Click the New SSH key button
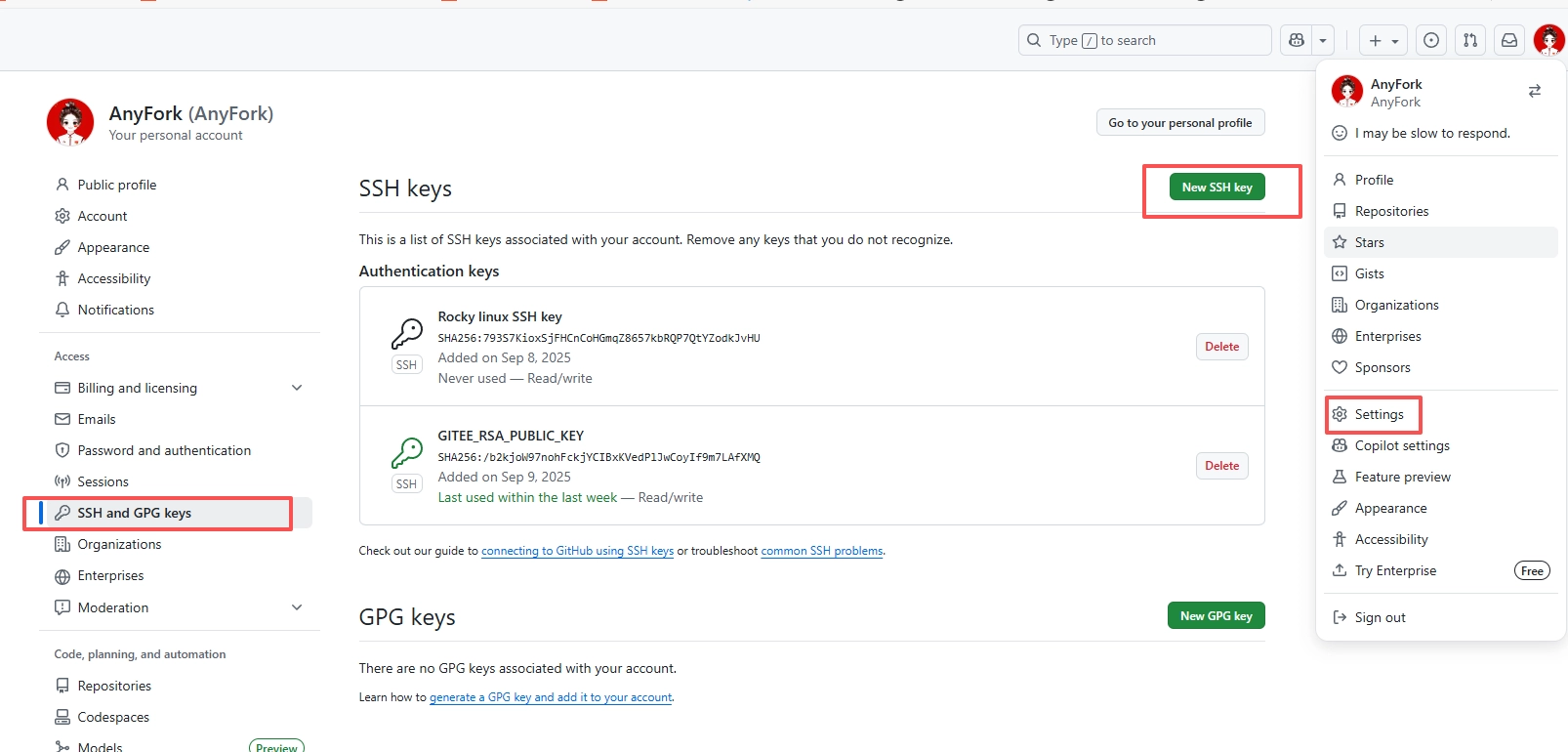1568x752 pixels. click(x=1217, y=187)
